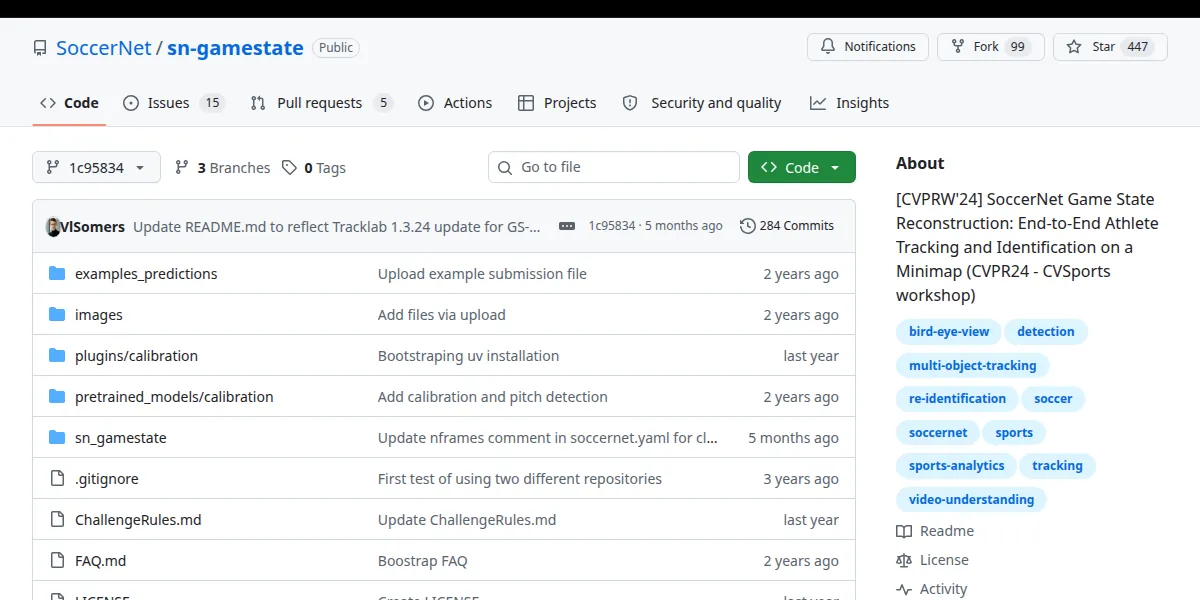Image resolution: width=1200 pixels, height=600 pixels.
Task: Open the Actions tab
Action: pyautogui.click(x=455, y=103)
